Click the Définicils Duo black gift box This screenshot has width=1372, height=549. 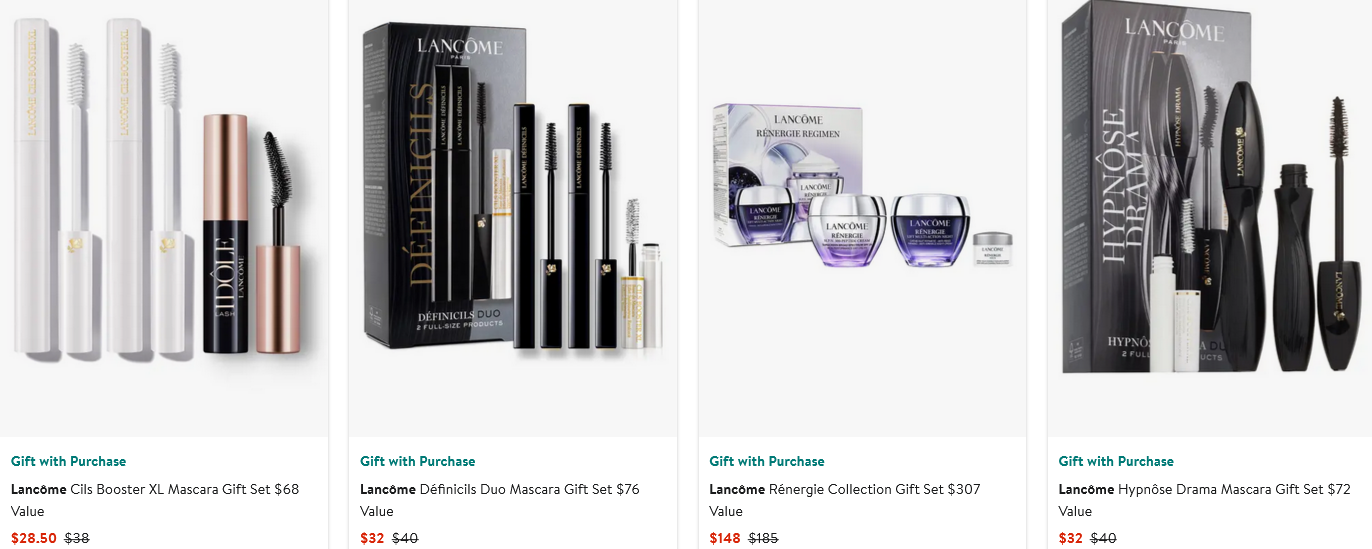click(444, 184)
